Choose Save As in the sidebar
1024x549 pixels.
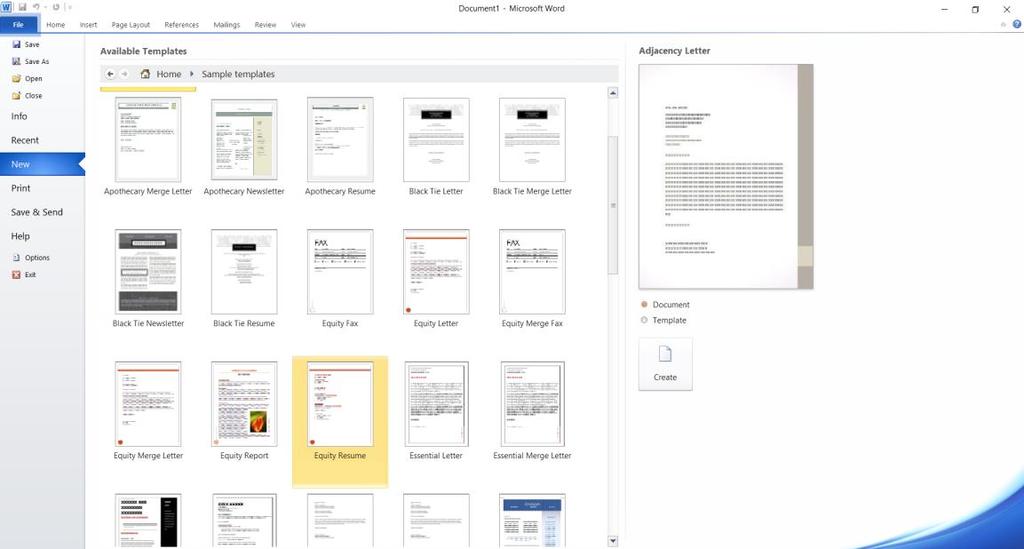pos(30,61)
